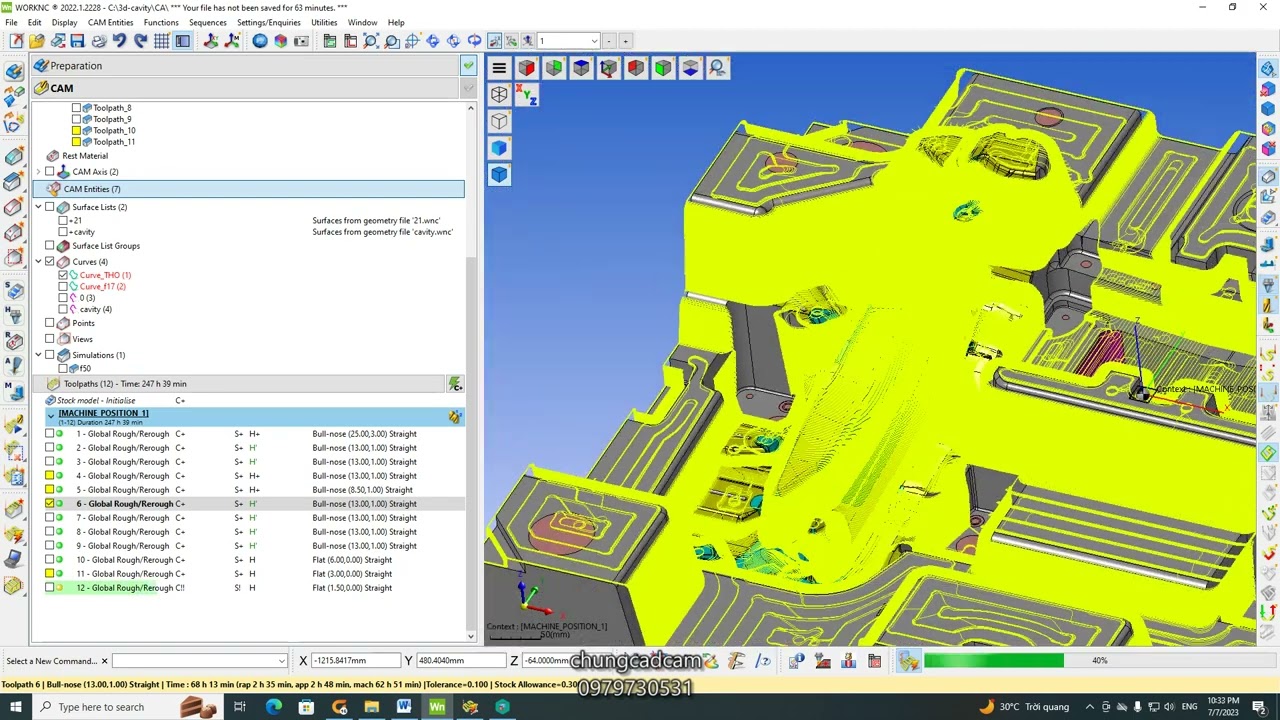The image size is (1280, 720).
Task: Collapse the MACHINE_POSITION_1 group arrow
Action: click(x=51, y=414)
